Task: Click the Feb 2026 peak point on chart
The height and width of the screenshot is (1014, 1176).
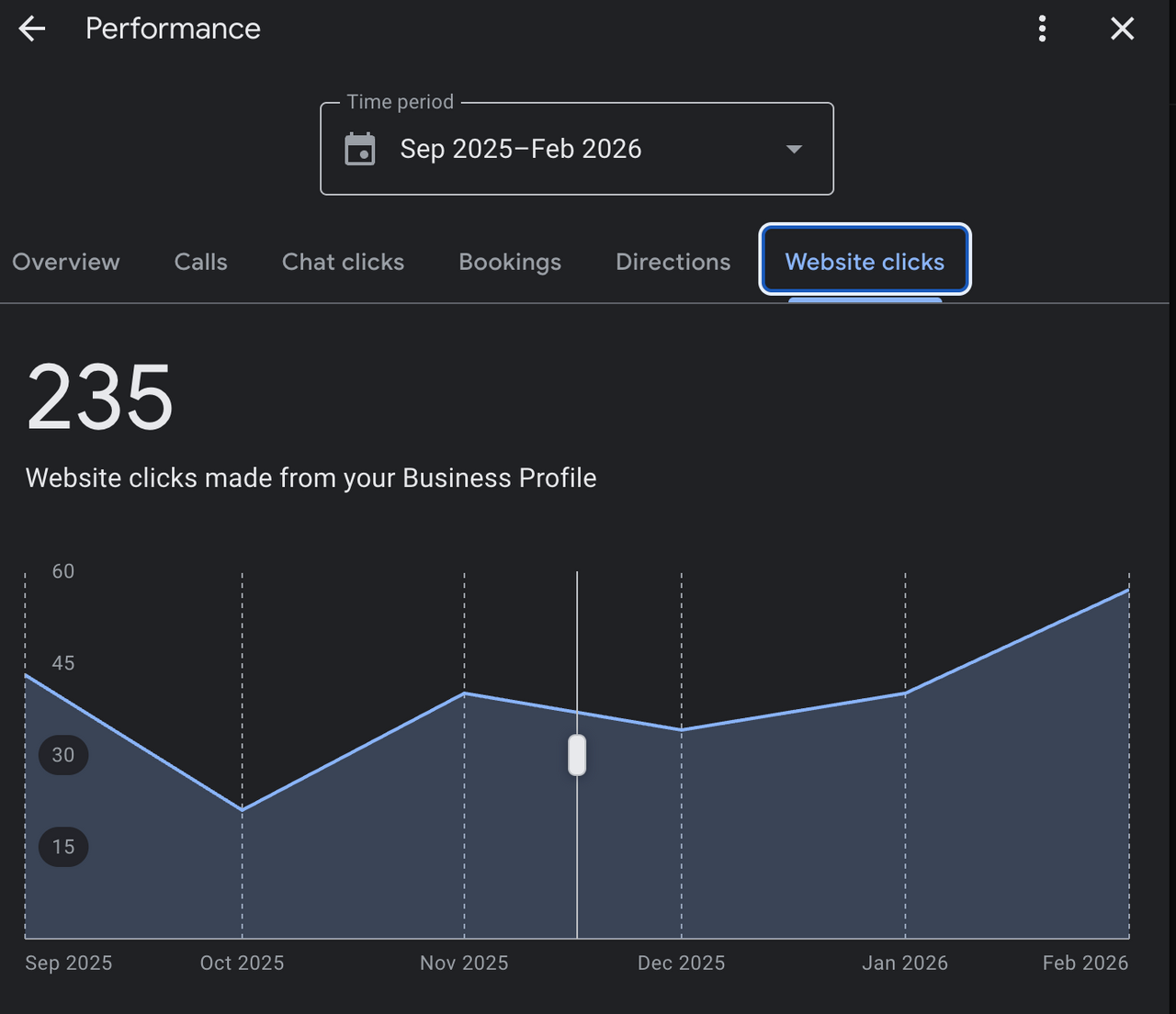Action: click(1128, 590)
